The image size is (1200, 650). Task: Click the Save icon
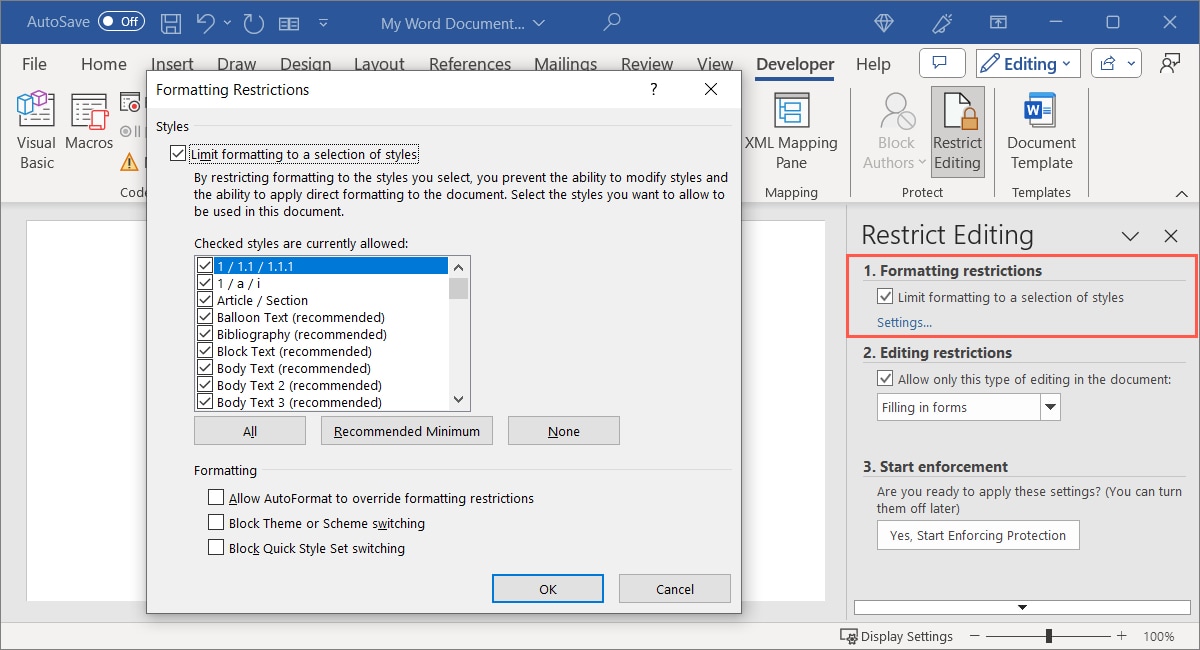click(170, 22)
